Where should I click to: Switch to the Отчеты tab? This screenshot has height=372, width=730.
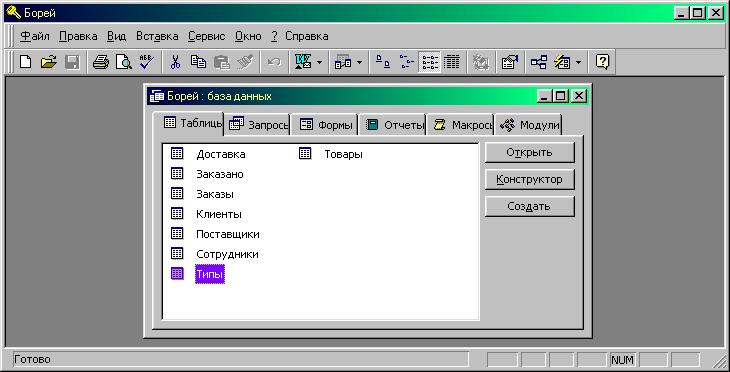pos(392,125)
